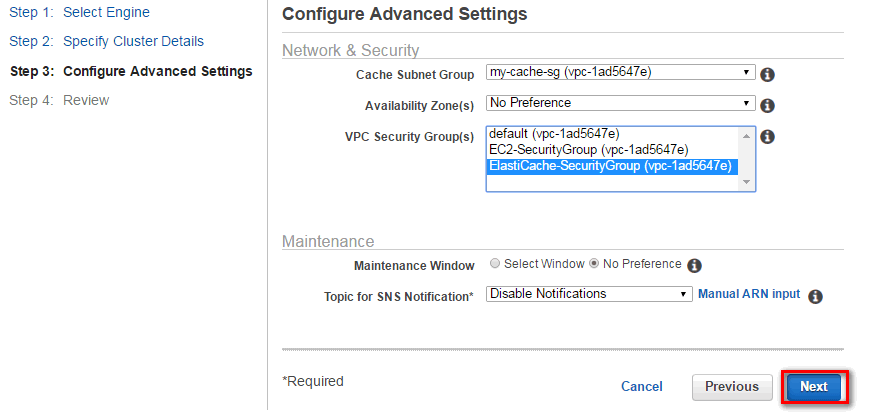Click info icon beside Cache Subnet Group
The height and width of the screenshot is (418, 880).
click(x=767, y=75)
